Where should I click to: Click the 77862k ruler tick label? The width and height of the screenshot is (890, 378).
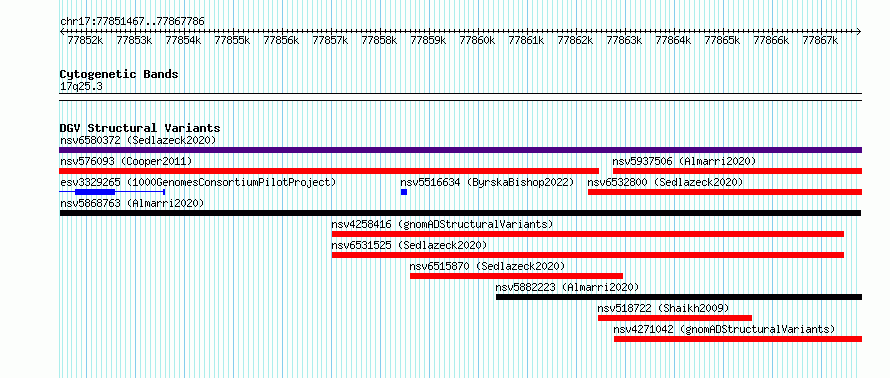click(576, 40)
